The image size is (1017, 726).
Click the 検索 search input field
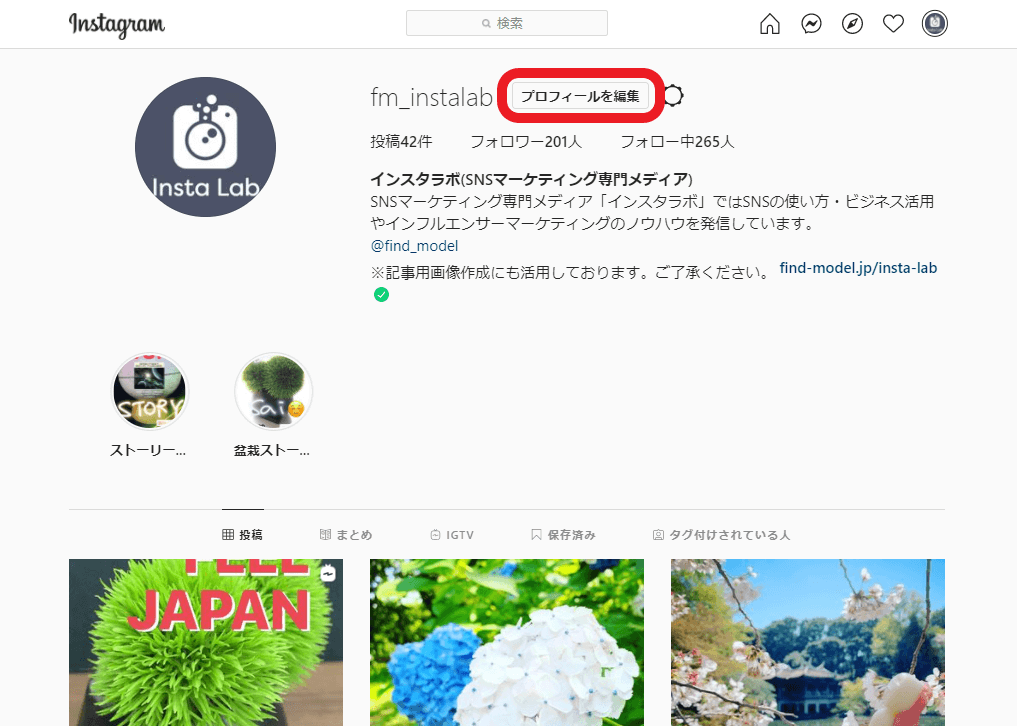pos(507,22)
